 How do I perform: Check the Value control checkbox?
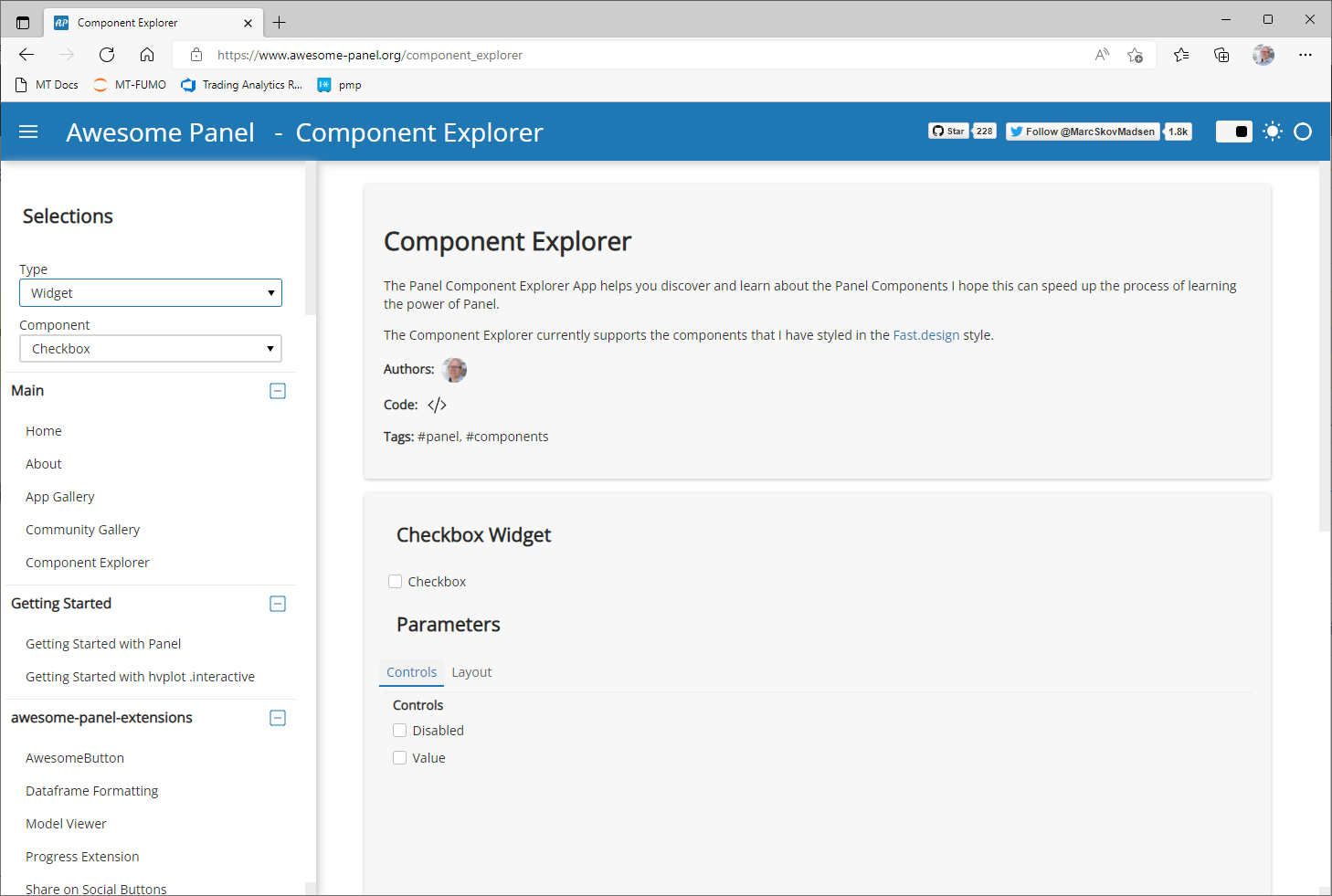399,757
